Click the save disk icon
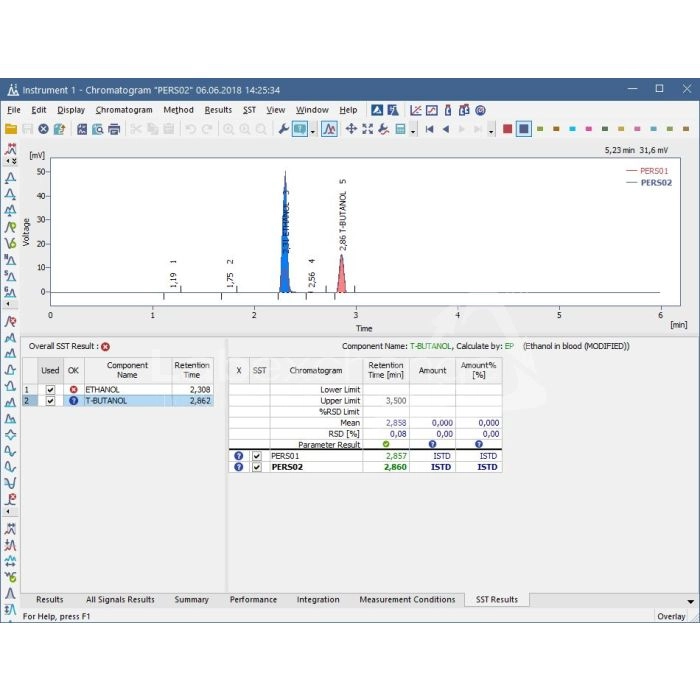Viewport: 700px width, 700px height. [x=27, y=129]
